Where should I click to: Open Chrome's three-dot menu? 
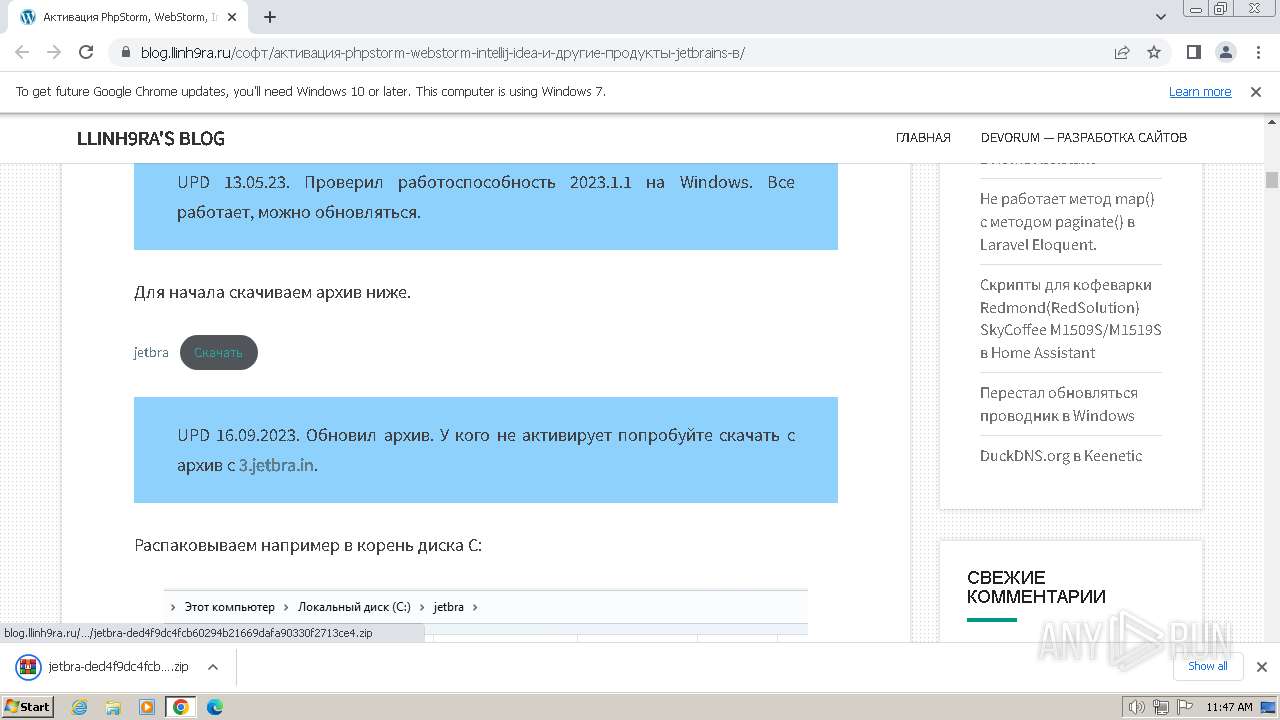1258,53
